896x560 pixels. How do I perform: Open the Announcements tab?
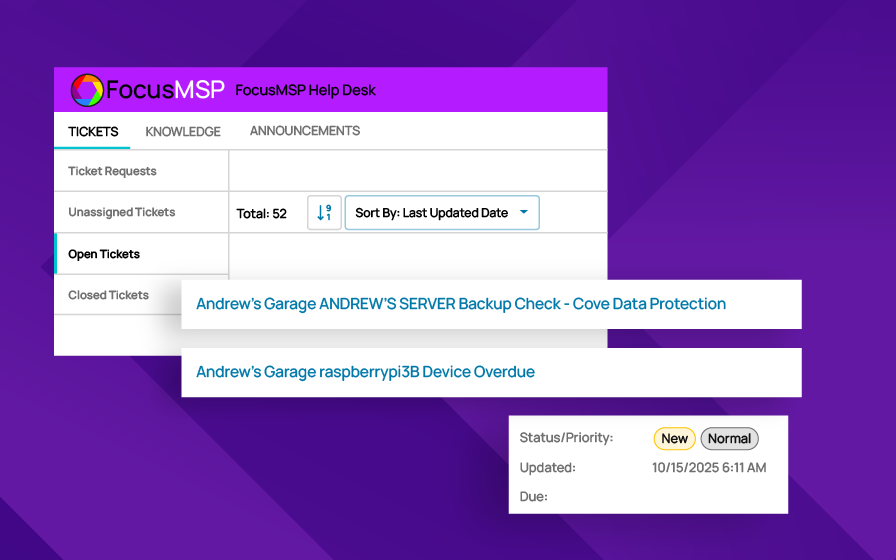tap(305, 131)
